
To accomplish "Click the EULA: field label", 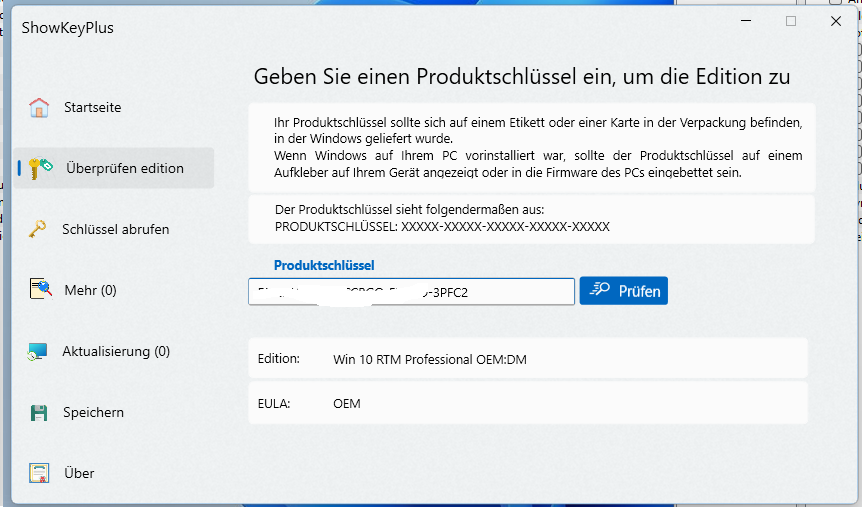I will 274,404.
